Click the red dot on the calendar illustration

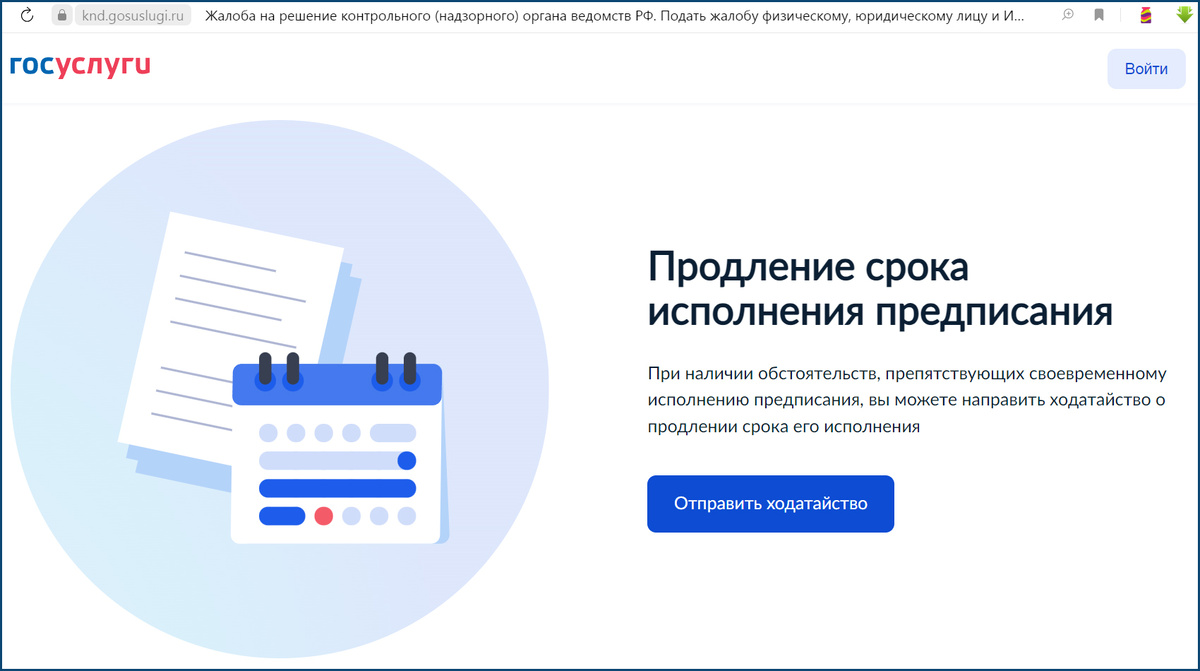pyautogui.click(x=323, y=516)
